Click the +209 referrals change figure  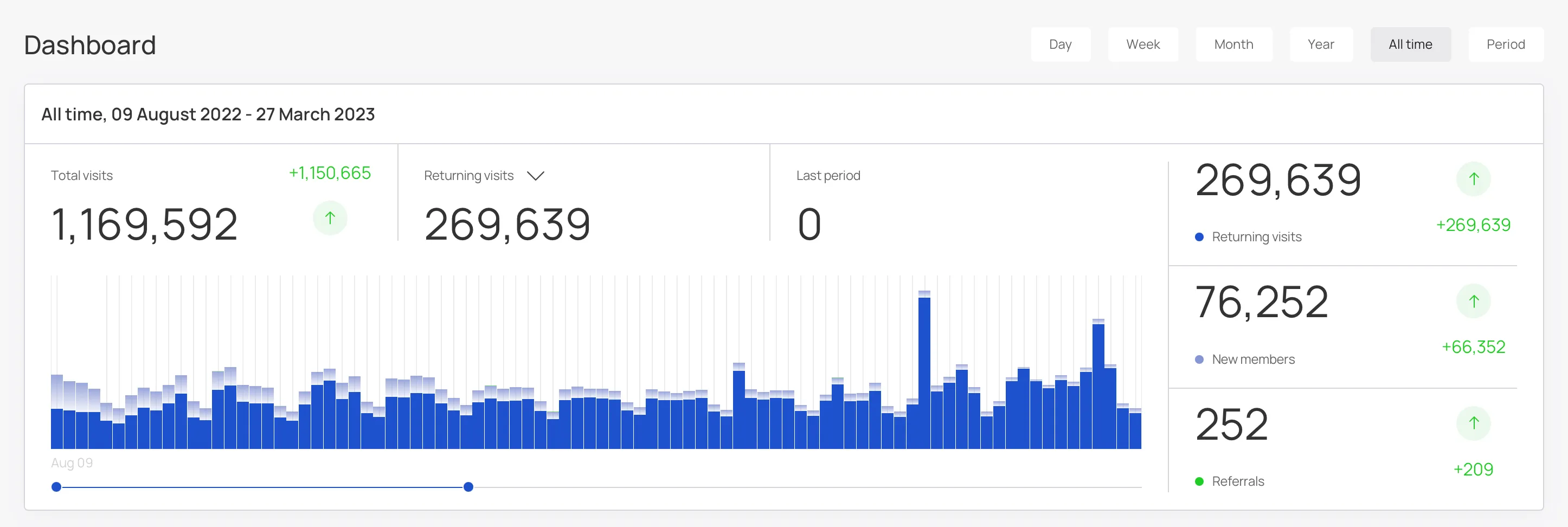[x=1473, y=469]
